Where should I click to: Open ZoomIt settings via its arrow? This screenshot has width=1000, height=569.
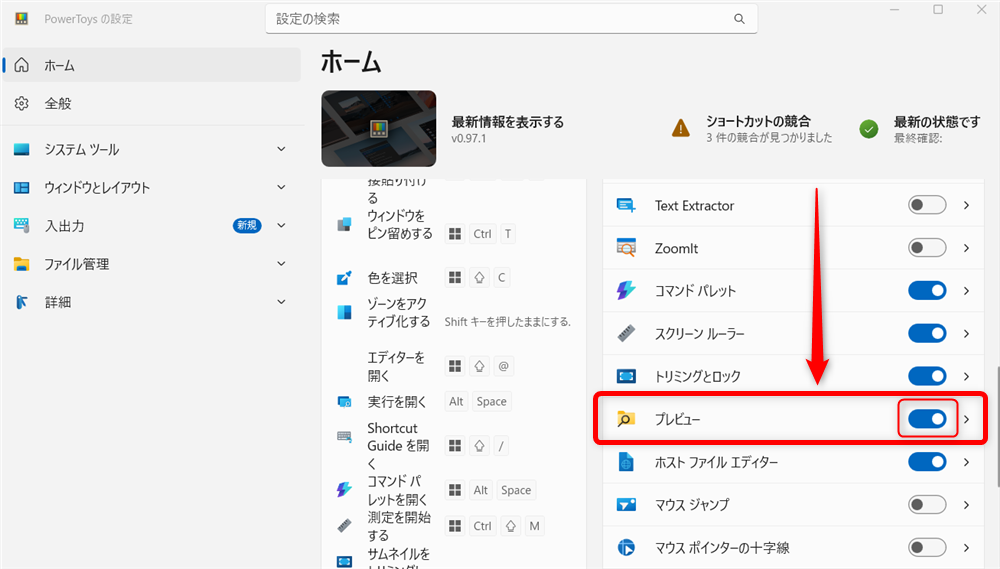pos(967,248)
